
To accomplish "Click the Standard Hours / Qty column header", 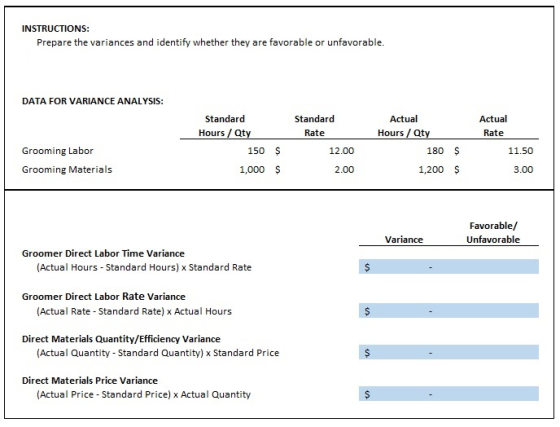I will pos(225,126).
